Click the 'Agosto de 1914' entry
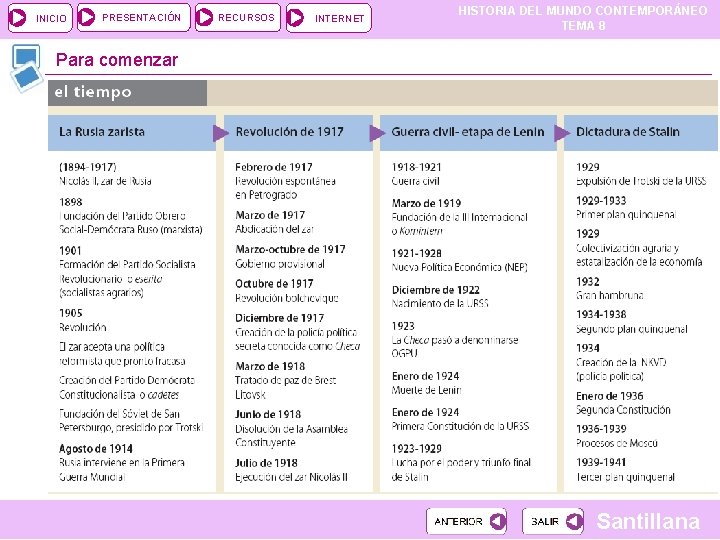720x540 pixels. click(x=96, y=449)
